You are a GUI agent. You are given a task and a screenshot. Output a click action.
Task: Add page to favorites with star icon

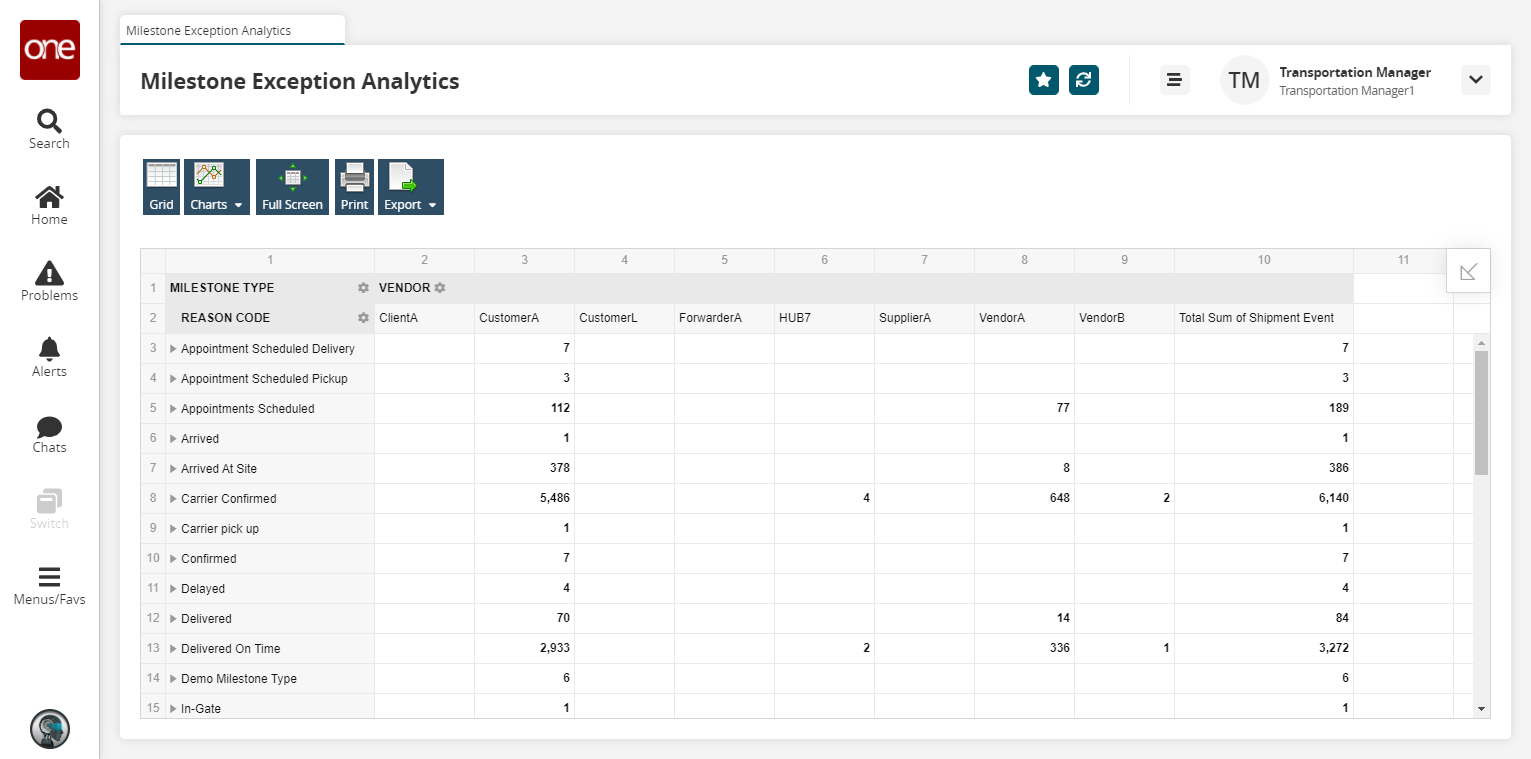1043,80
